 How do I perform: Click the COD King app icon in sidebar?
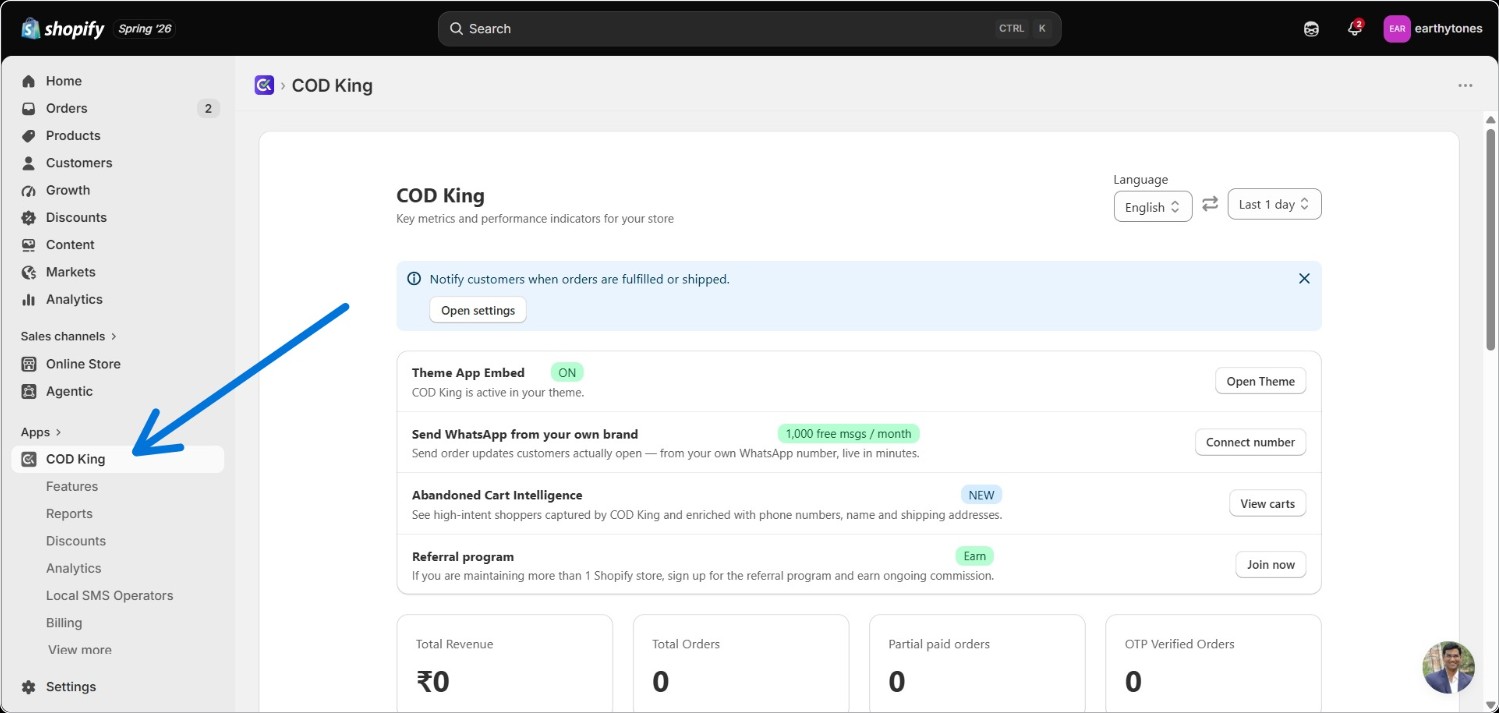(x=28, y=459)
